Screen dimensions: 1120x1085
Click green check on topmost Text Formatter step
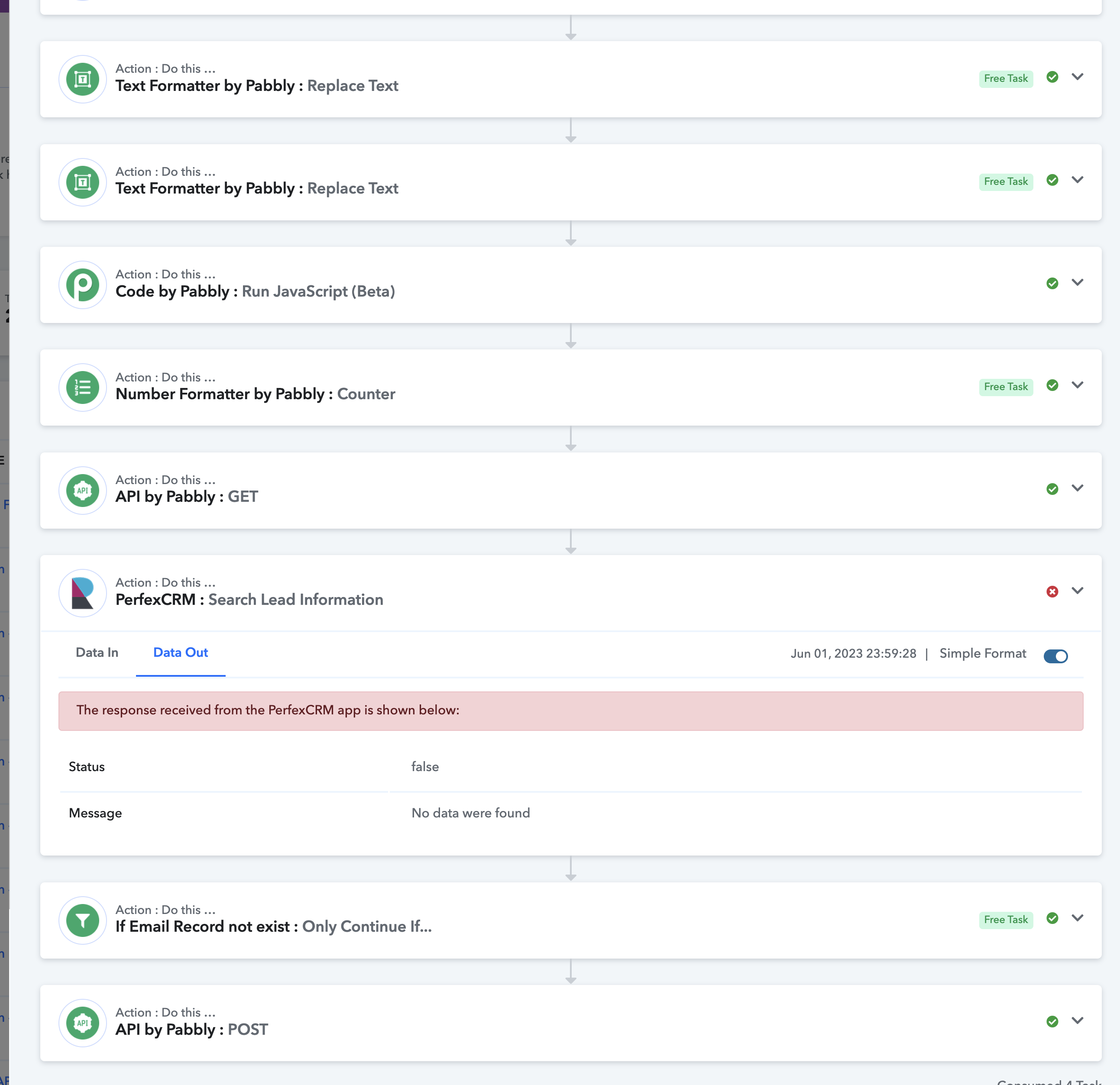pos(1052,77)
